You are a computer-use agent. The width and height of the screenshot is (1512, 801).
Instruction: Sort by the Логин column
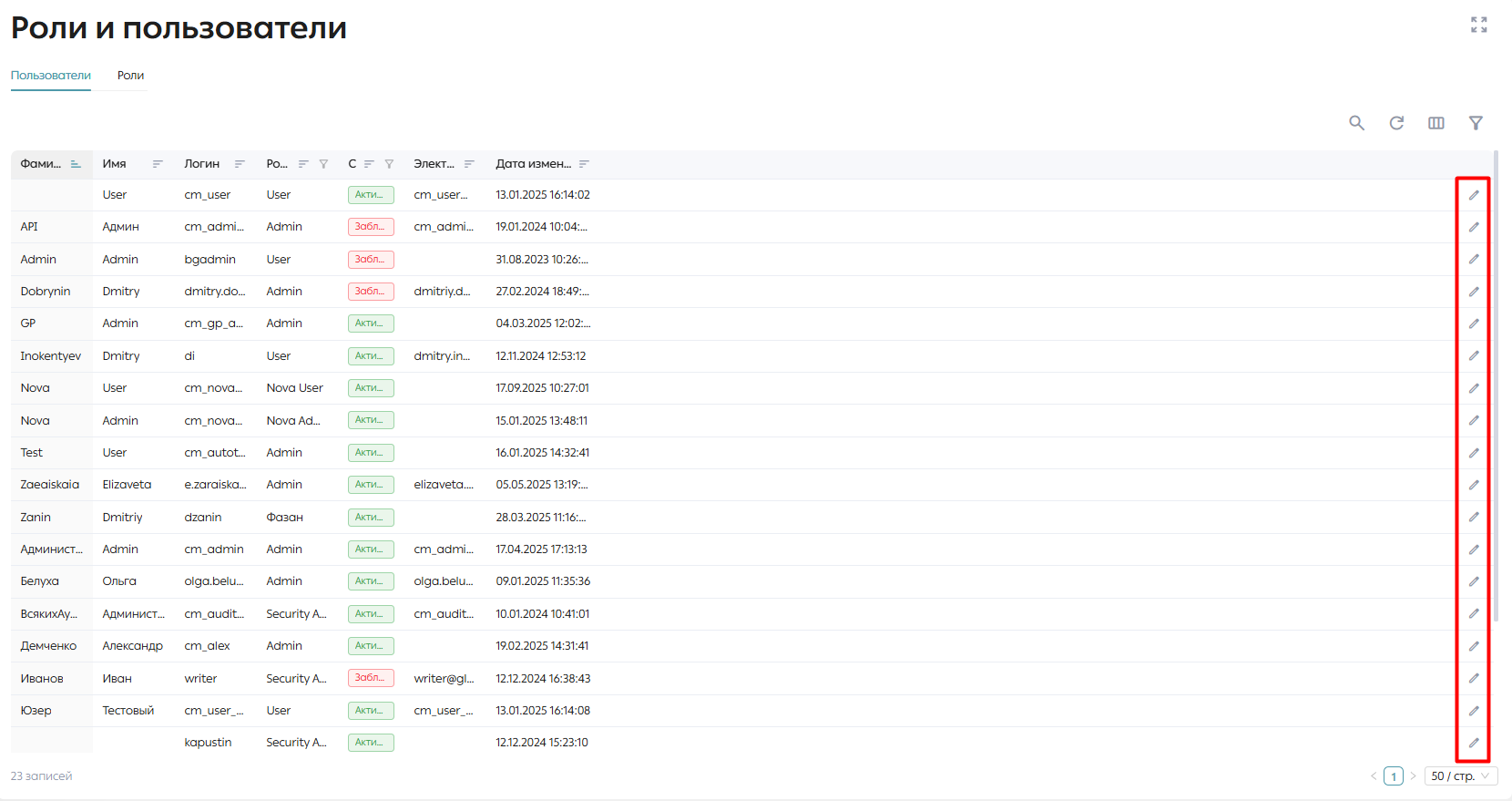tap(240, 164)
